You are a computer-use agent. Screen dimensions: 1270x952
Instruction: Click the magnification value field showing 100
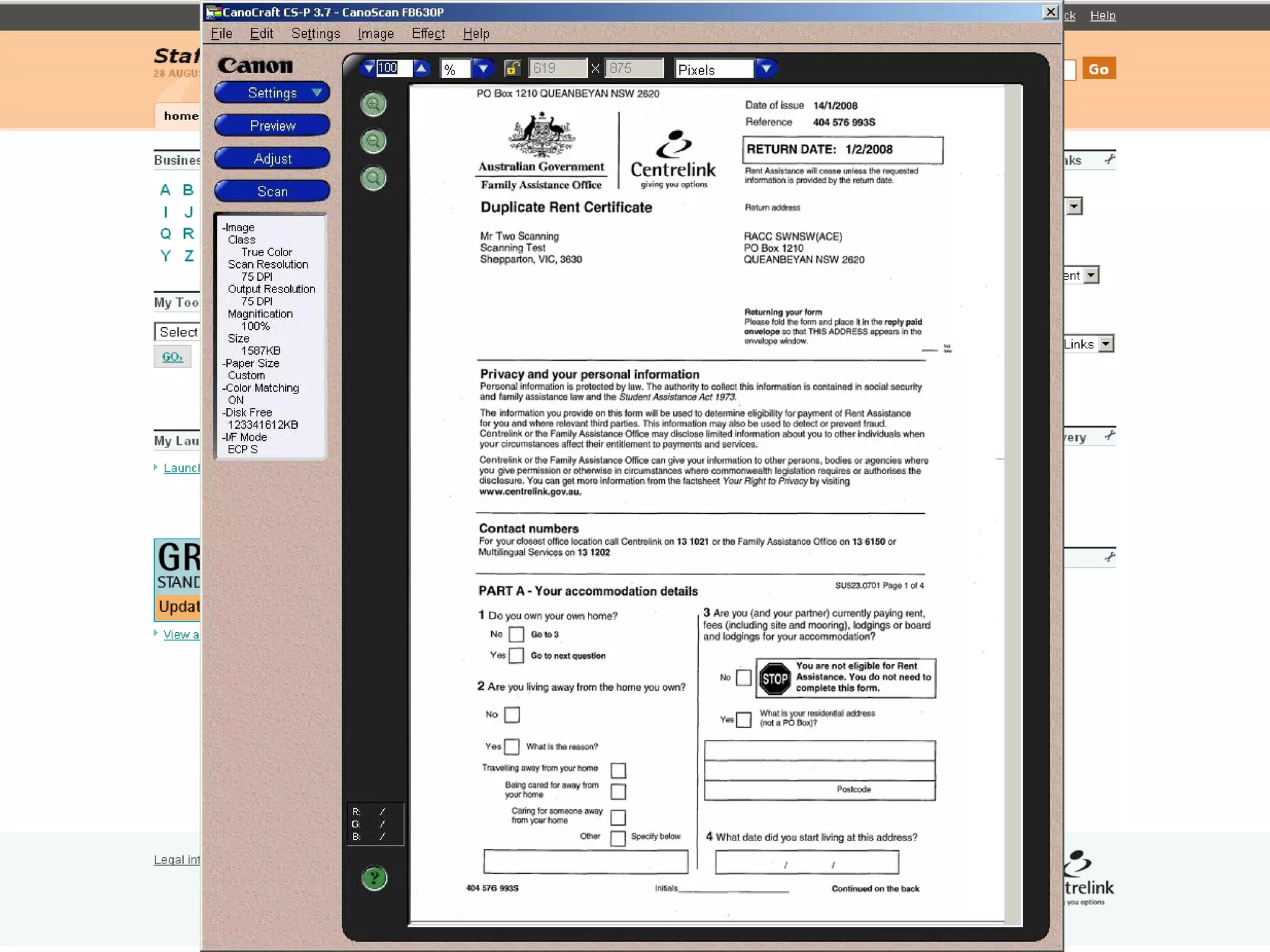[x=394, y=68]
